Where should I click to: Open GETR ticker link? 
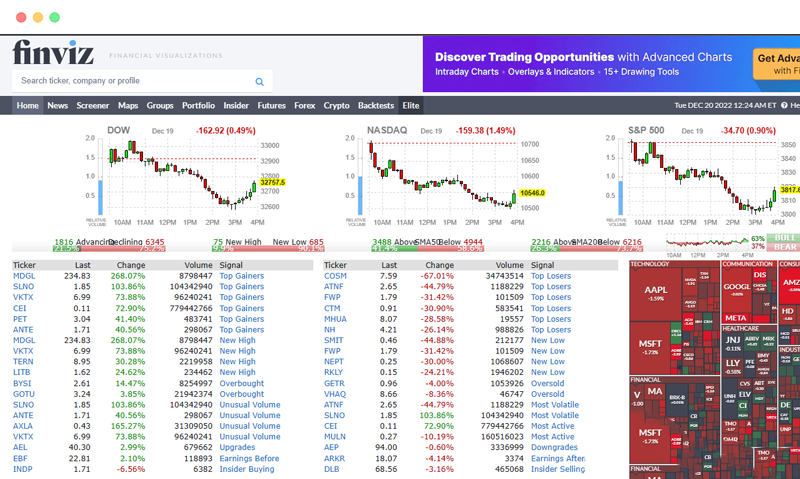(334, 383)
